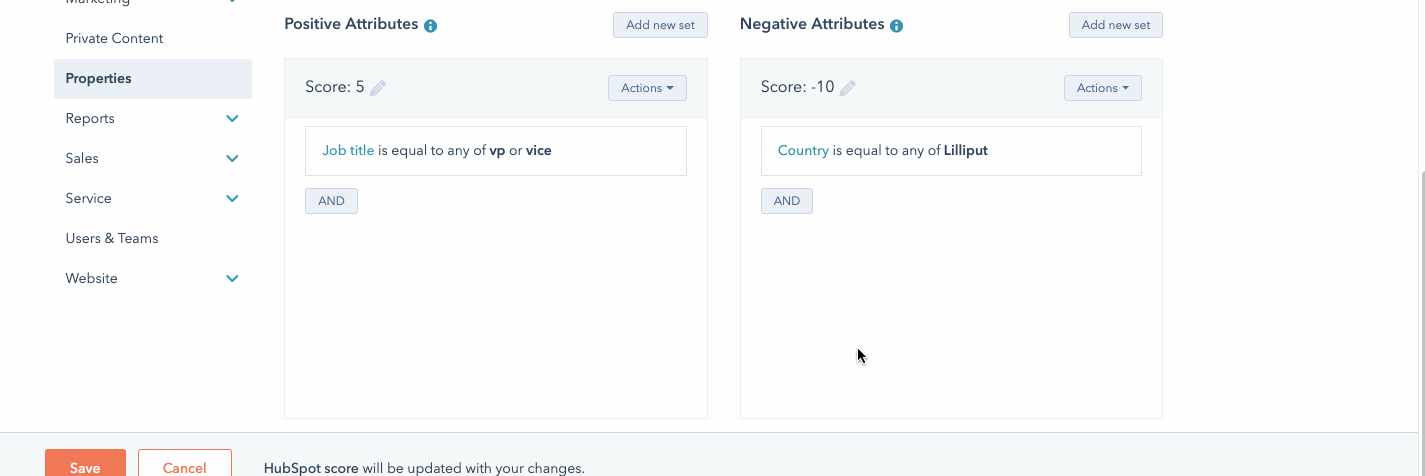Click info icon next to Positive Attributes

coord(430,26)
